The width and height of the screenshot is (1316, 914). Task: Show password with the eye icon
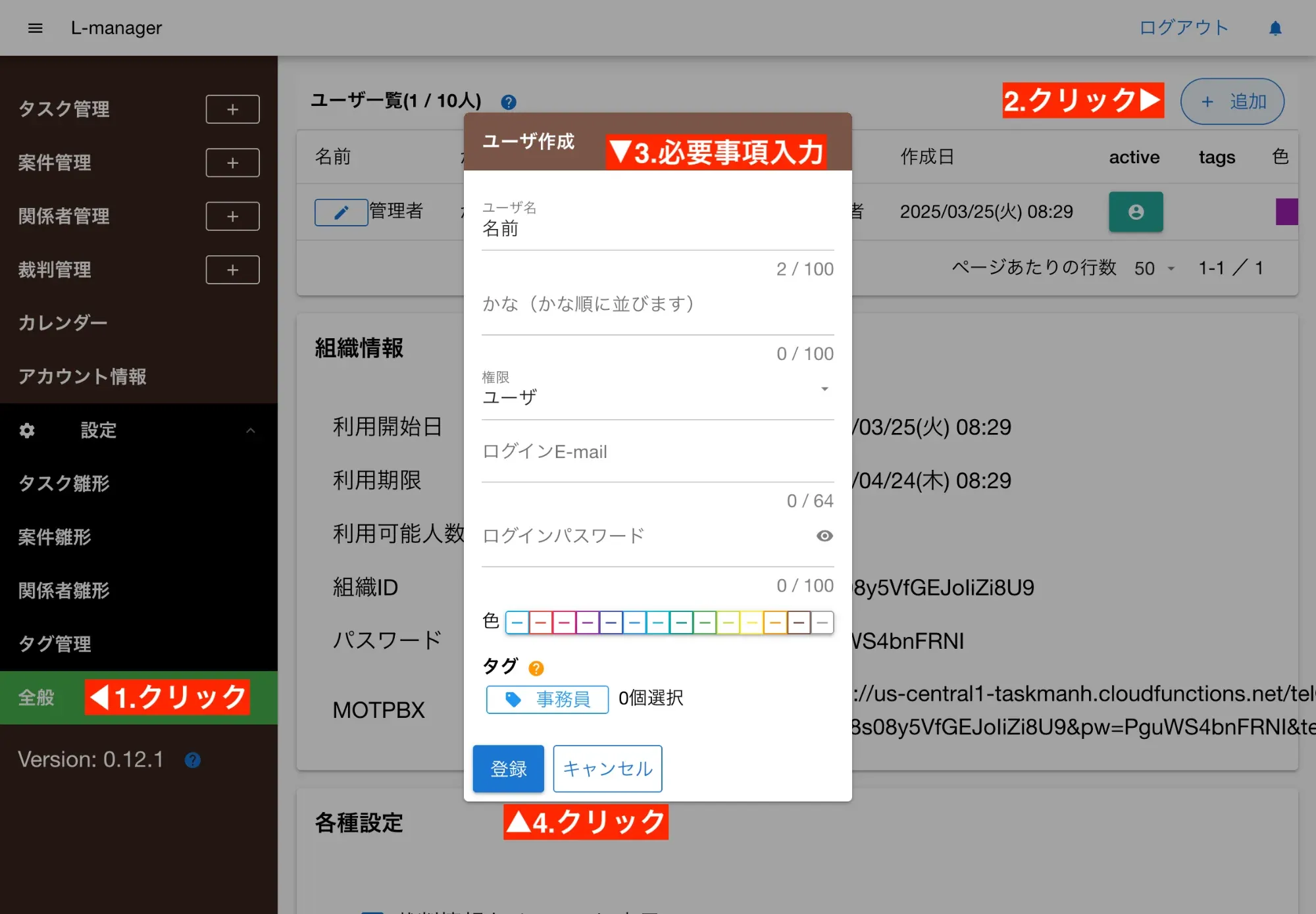(824, 536)
